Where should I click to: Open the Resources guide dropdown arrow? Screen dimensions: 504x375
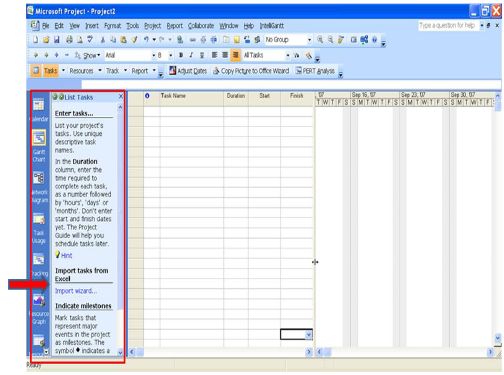pyautogui.click(x=100, y=71)
